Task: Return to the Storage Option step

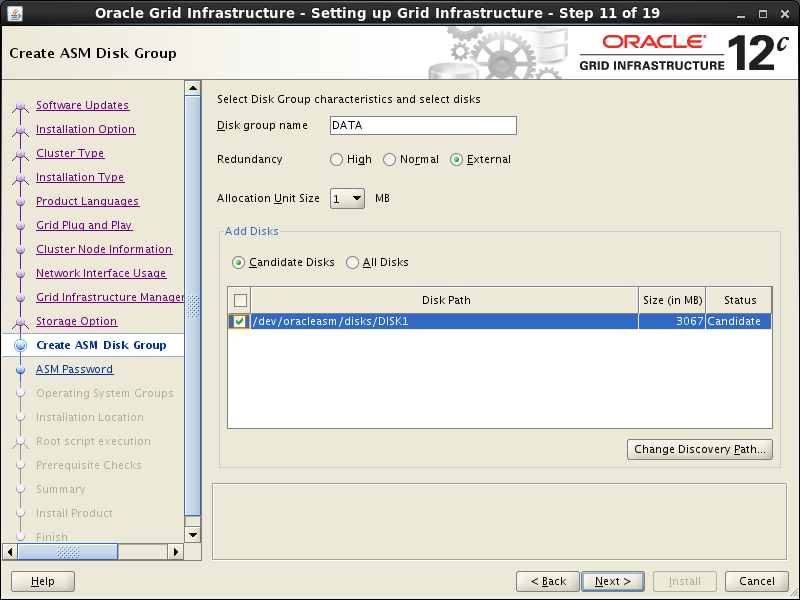Action: tap(77, 321)
